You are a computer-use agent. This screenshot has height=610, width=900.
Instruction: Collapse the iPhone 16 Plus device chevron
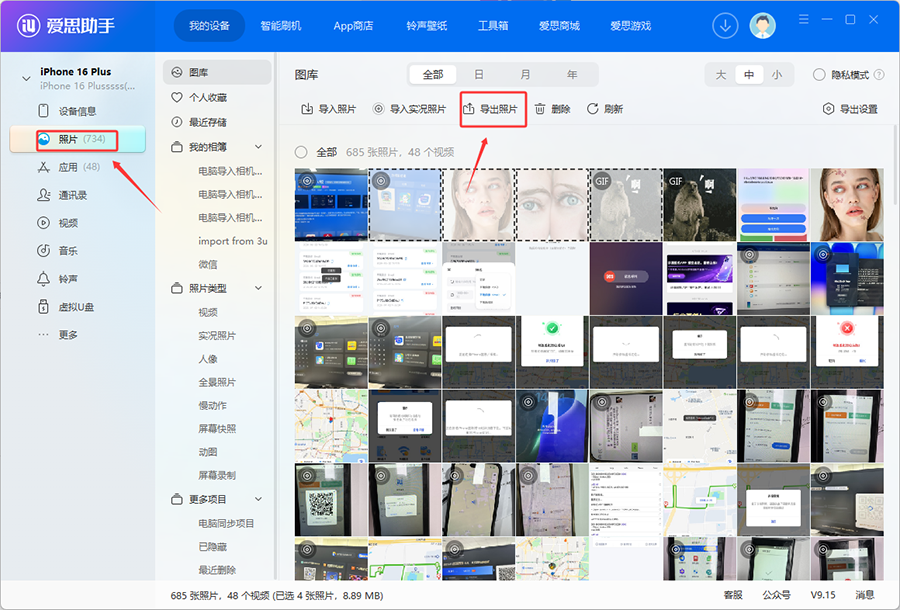click(x=26, y=78)
